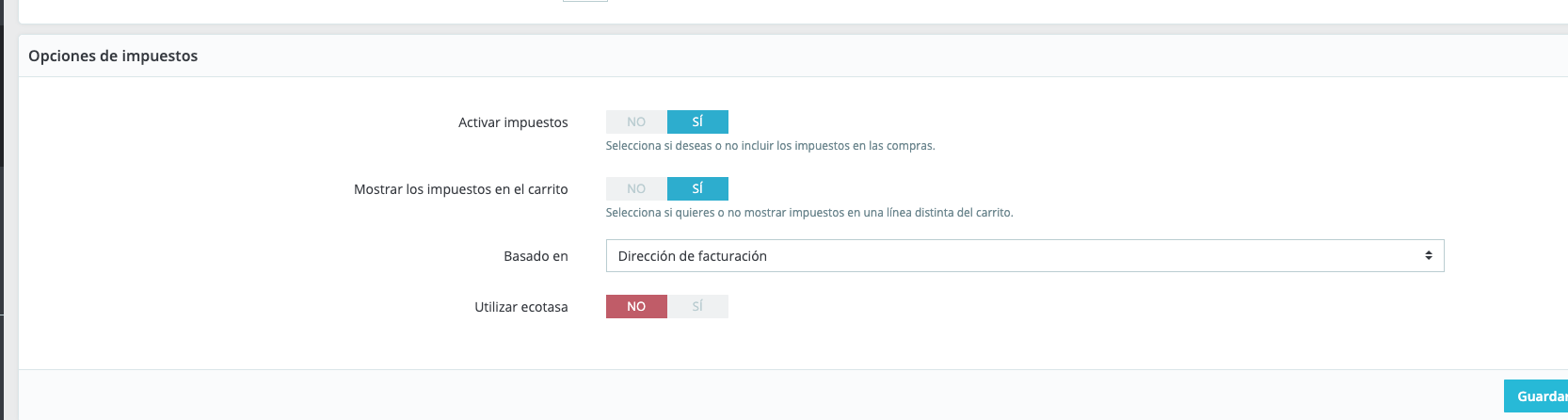
Task: Click the panel footer bar left of Guardar
Action: click(753, 396)
